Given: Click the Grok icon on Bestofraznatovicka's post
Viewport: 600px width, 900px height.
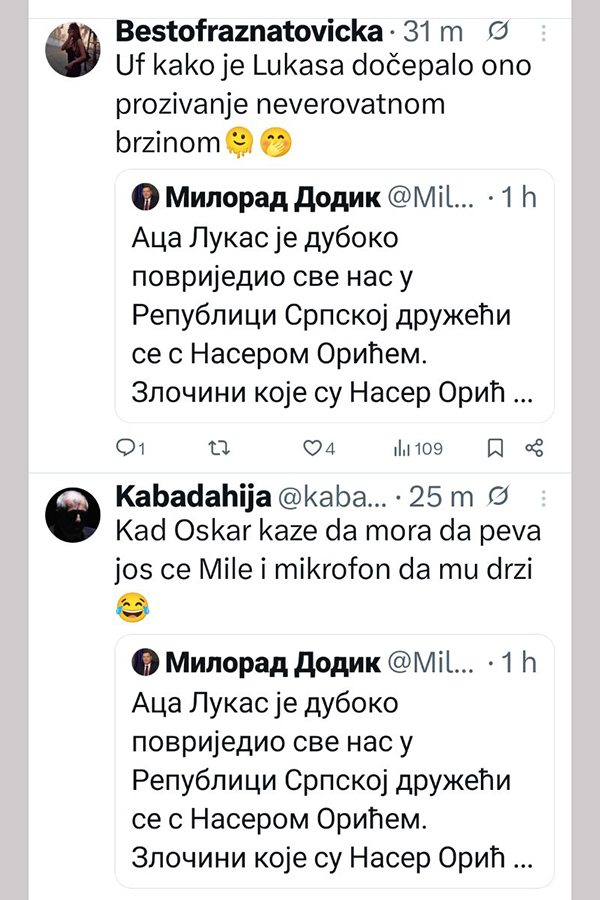Looking at the screenshot, I should (495, 33).
